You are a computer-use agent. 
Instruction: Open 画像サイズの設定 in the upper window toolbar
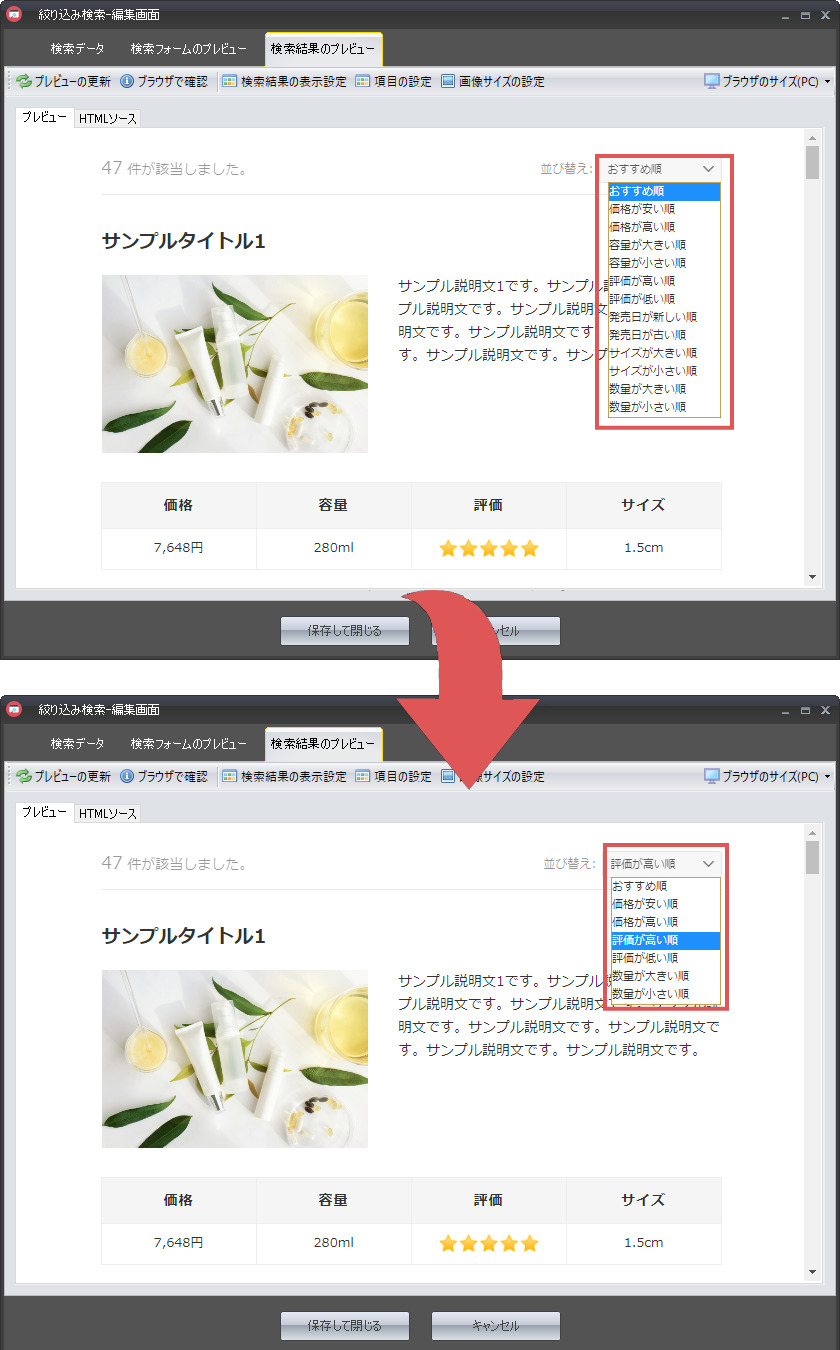(492, 81)
